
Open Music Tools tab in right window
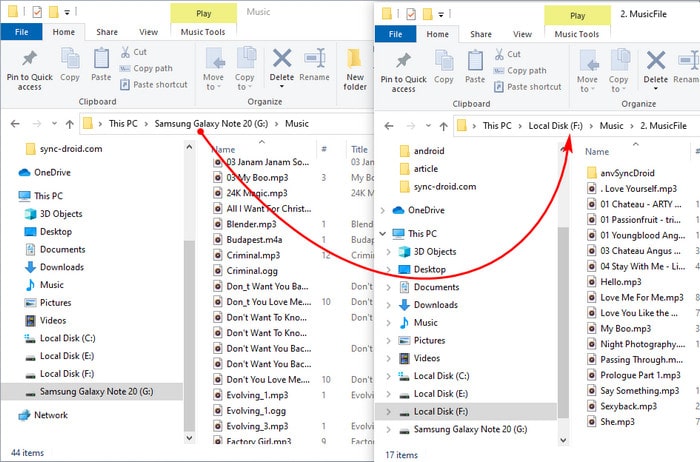[577, 34]
